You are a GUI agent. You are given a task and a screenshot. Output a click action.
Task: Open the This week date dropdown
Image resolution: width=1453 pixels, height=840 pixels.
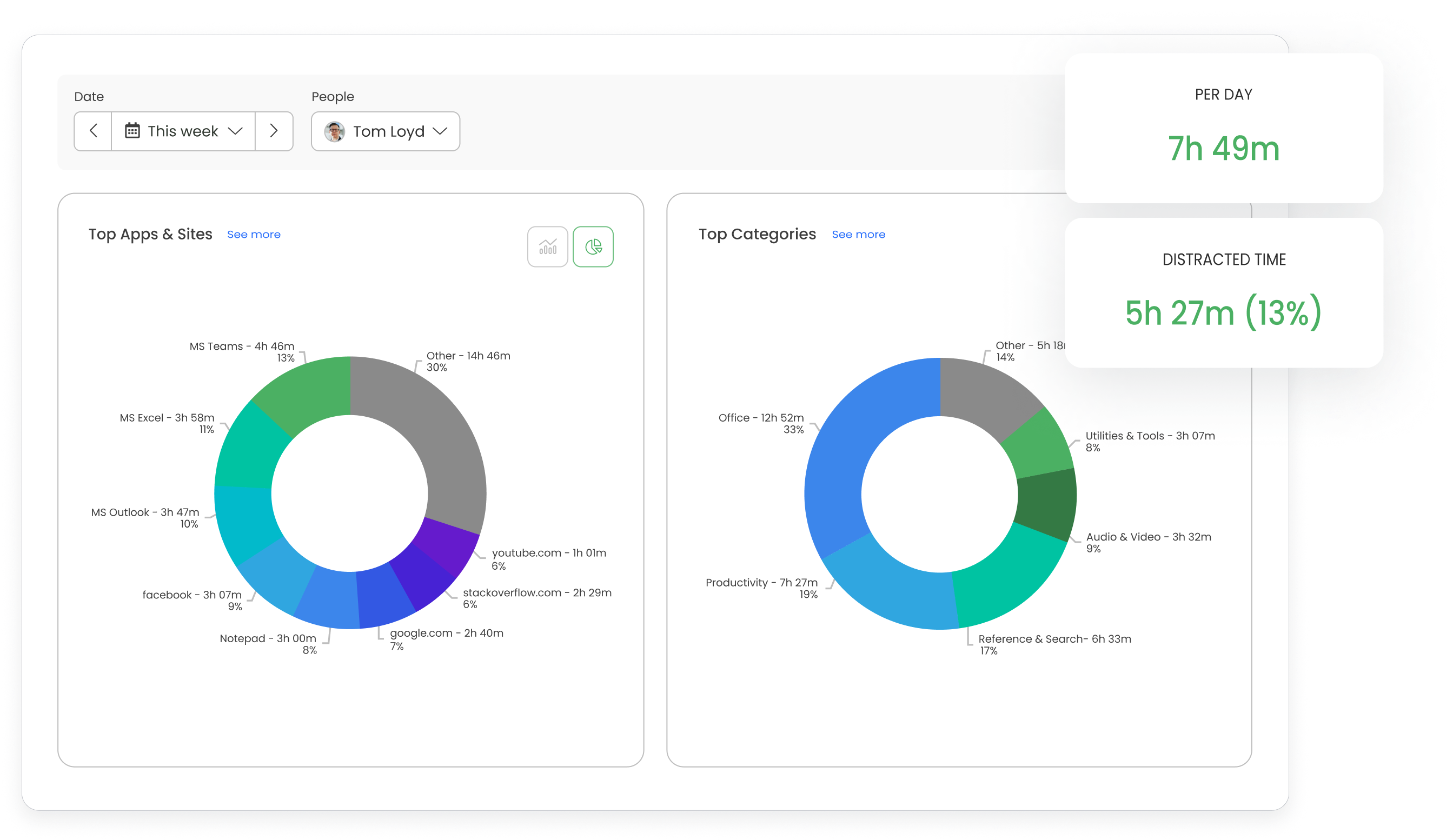point(183,131)
